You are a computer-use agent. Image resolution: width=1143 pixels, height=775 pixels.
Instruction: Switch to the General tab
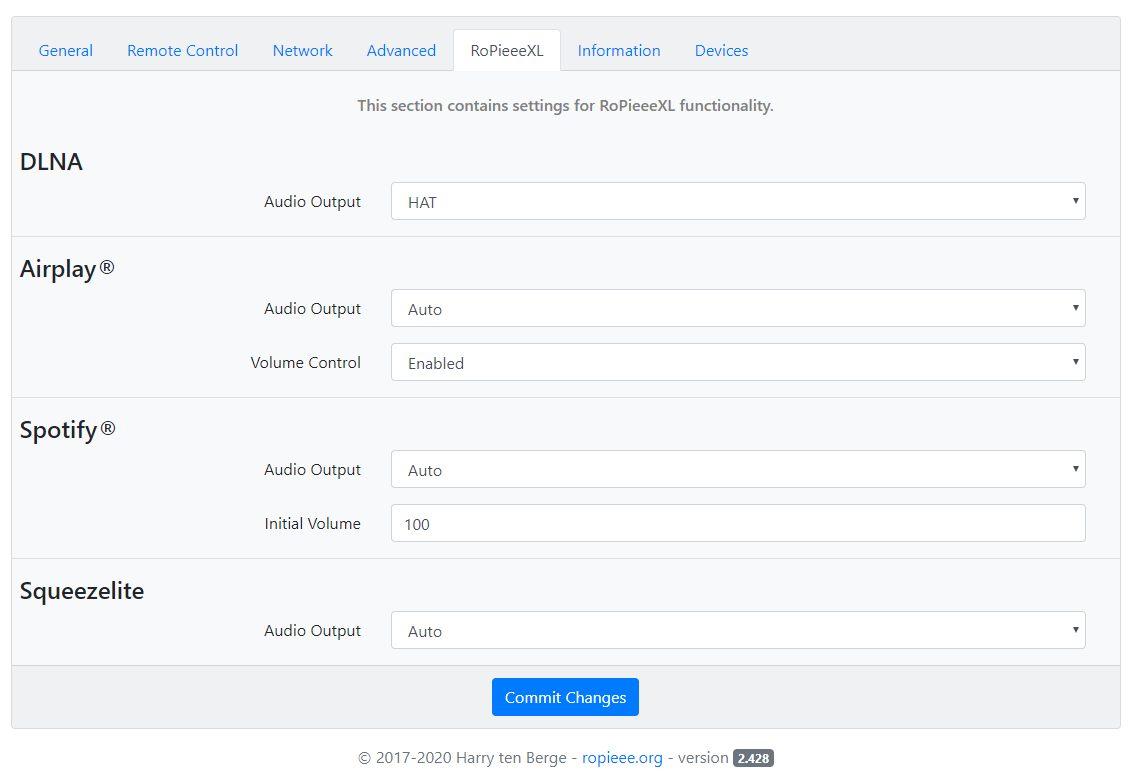pyautogui.click(x=66, y=51)
